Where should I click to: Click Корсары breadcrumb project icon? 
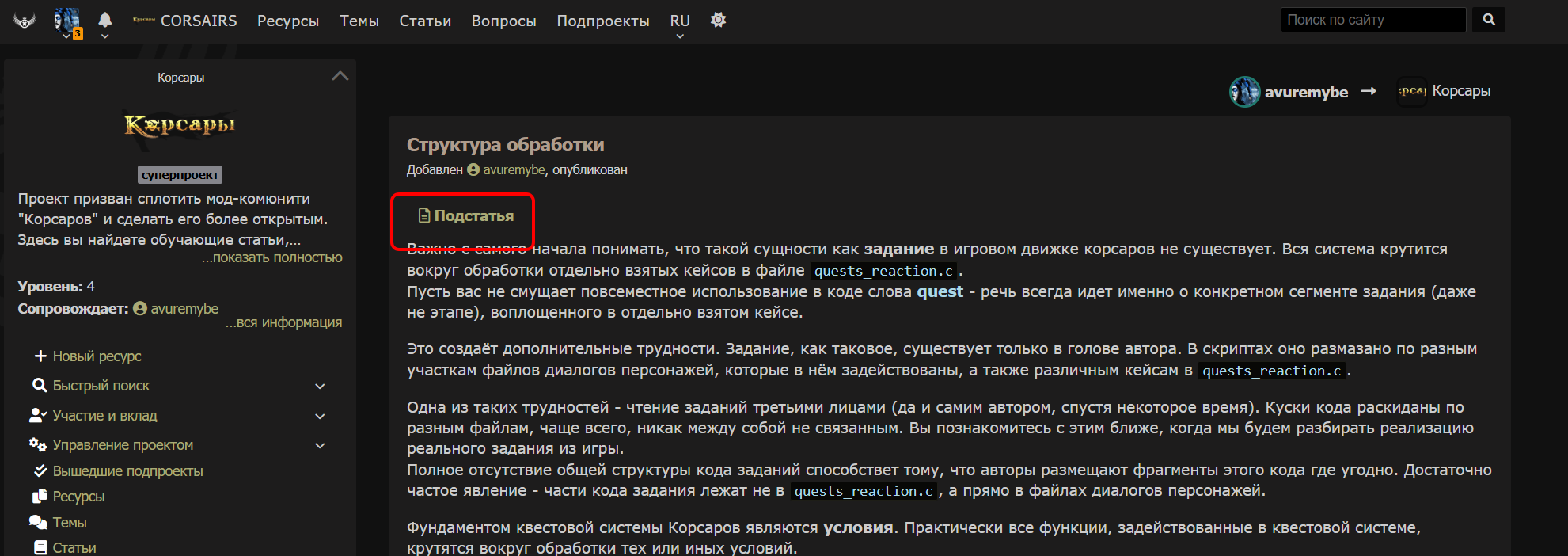click(1412, 91)
